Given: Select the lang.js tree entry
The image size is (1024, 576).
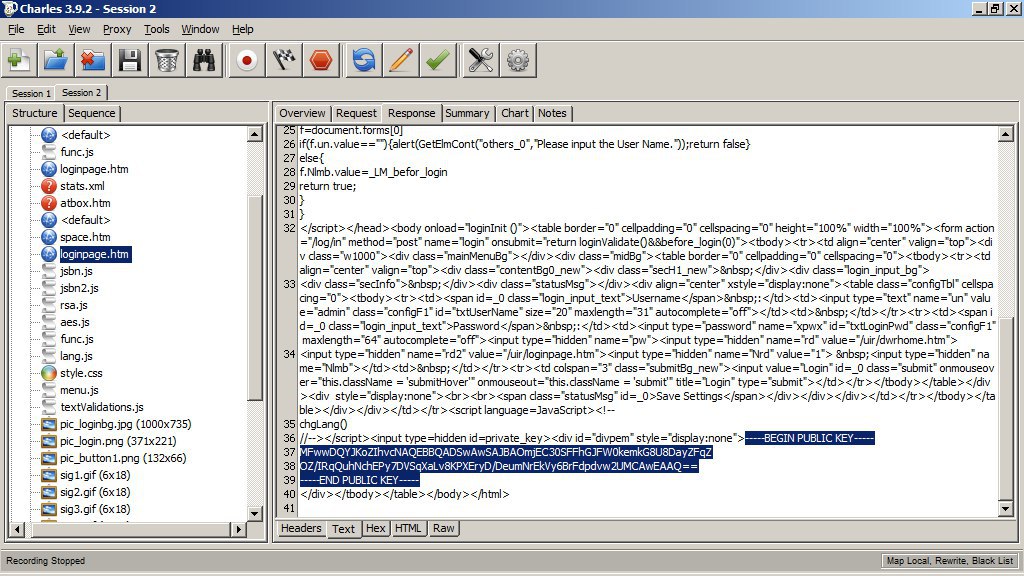Looking at the screenshot, I should tap(76, 356).
